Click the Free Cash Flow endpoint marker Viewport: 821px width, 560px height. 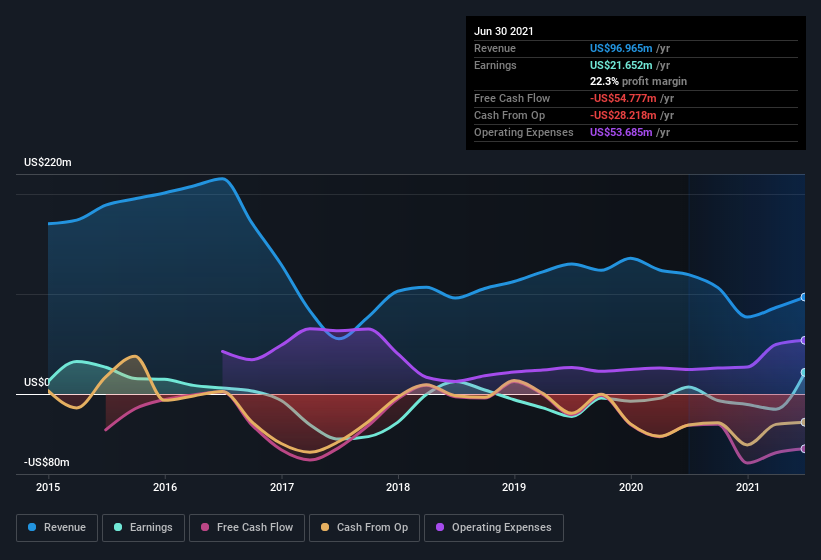[804, 448]
